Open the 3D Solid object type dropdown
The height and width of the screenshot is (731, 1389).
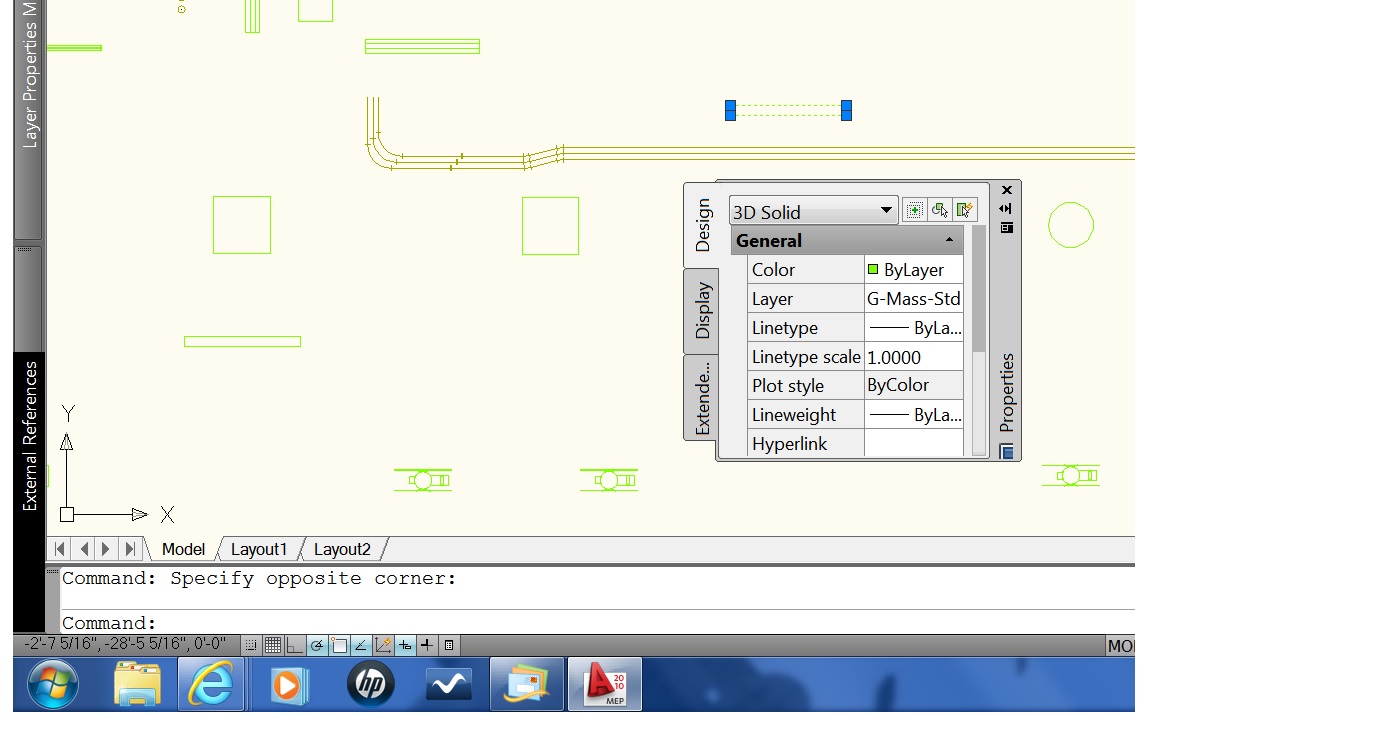click(886, 211)
